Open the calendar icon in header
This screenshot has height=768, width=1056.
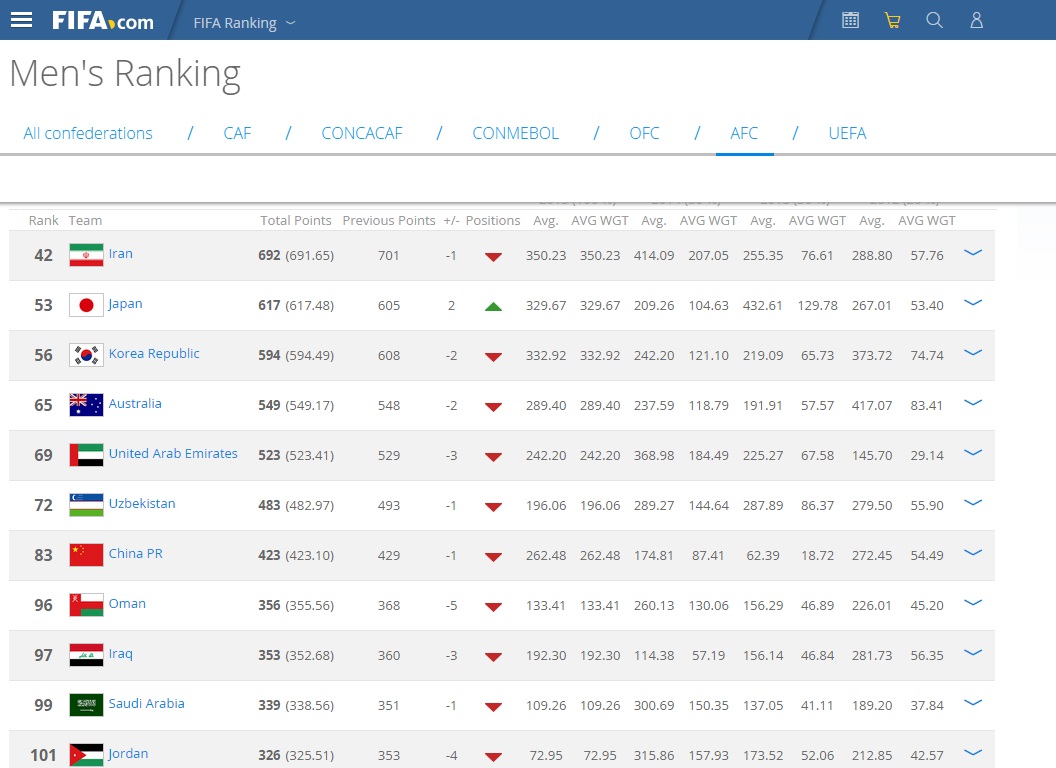850,20
